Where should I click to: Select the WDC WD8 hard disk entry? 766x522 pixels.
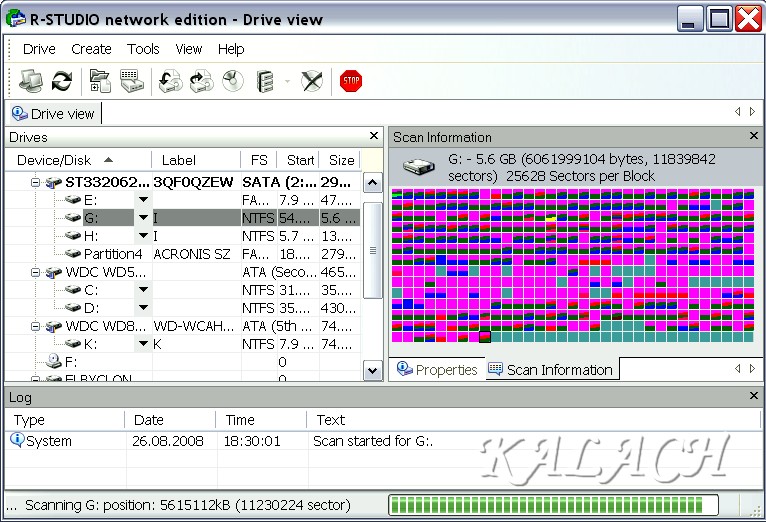tap(183, 326)
